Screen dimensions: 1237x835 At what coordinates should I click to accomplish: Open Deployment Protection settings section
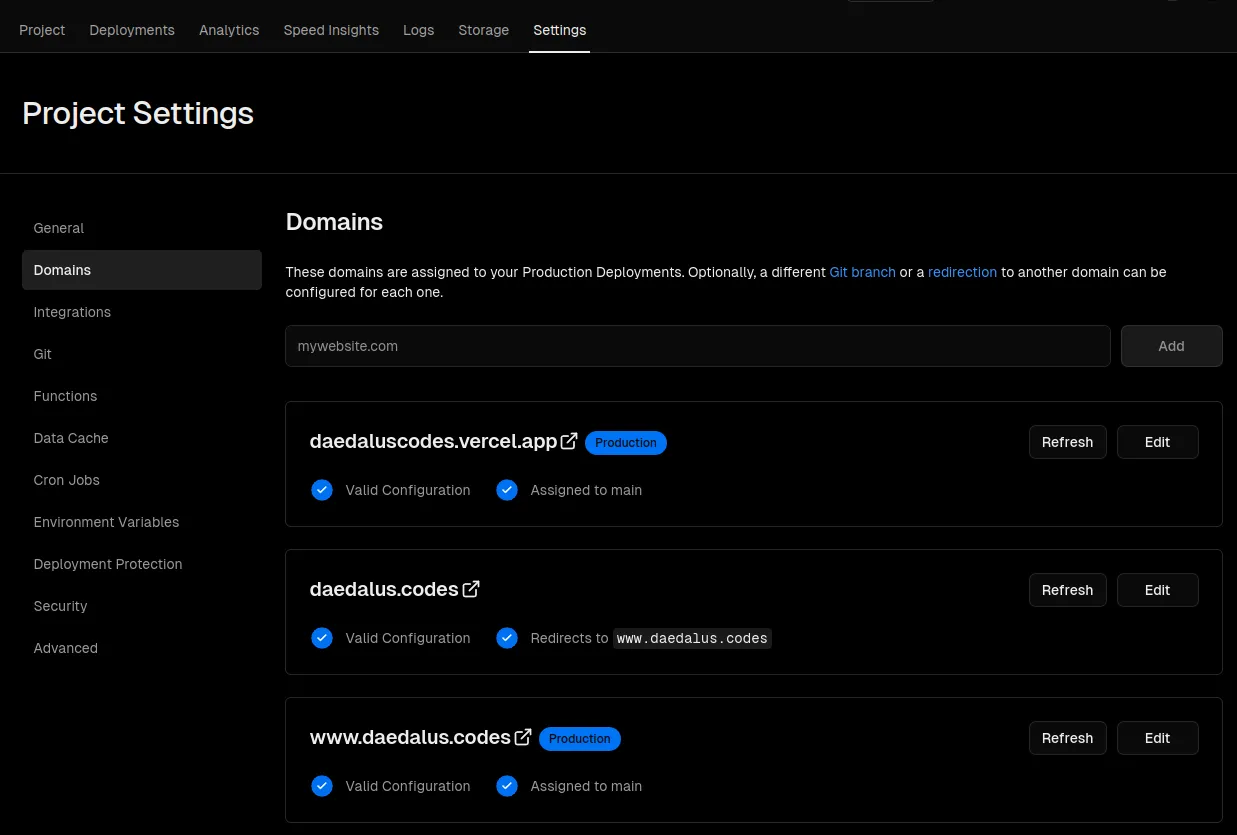pyautogui.click(x=108, y=564)
